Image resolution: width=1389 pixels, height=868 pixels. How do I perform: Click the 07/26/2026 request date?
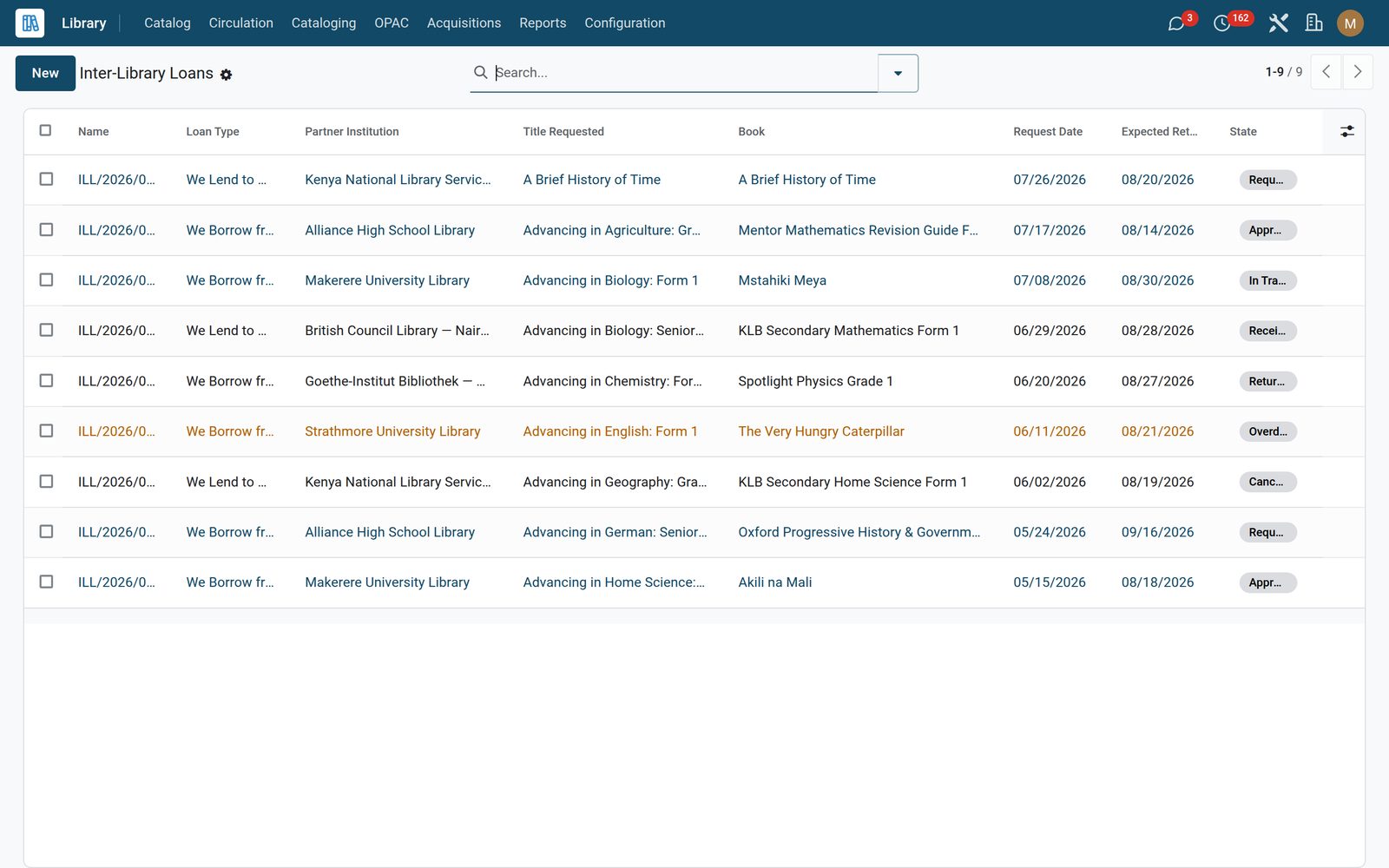[x=1050, y=180]
